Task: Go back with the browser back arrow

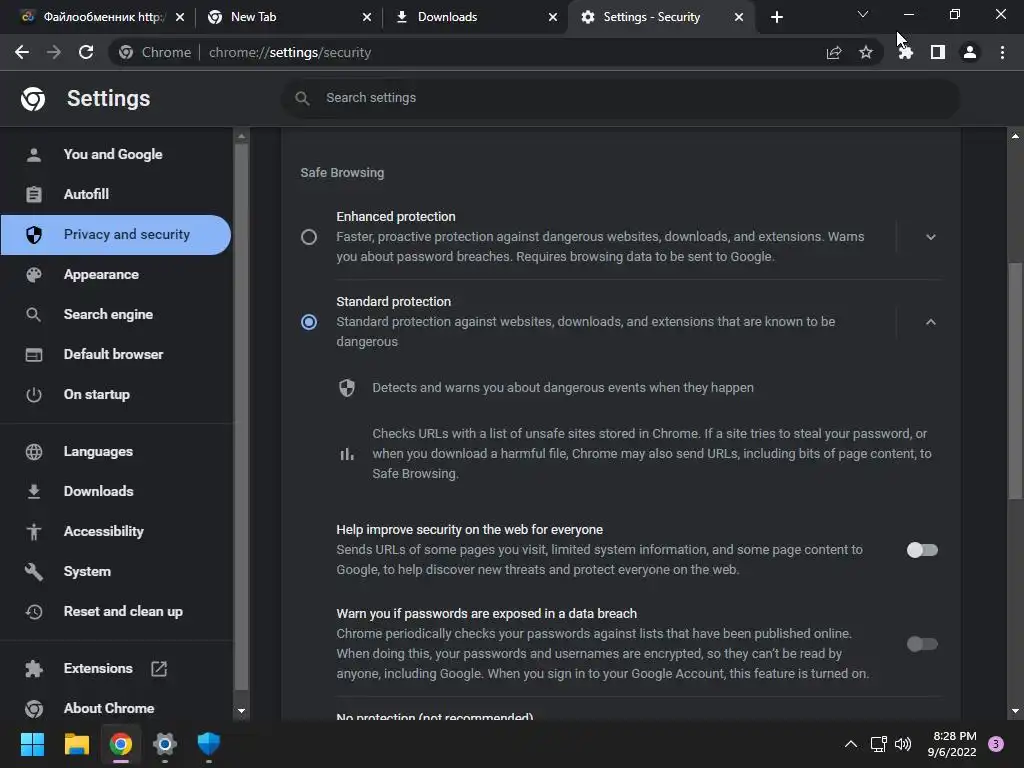Action: [22, 52]
